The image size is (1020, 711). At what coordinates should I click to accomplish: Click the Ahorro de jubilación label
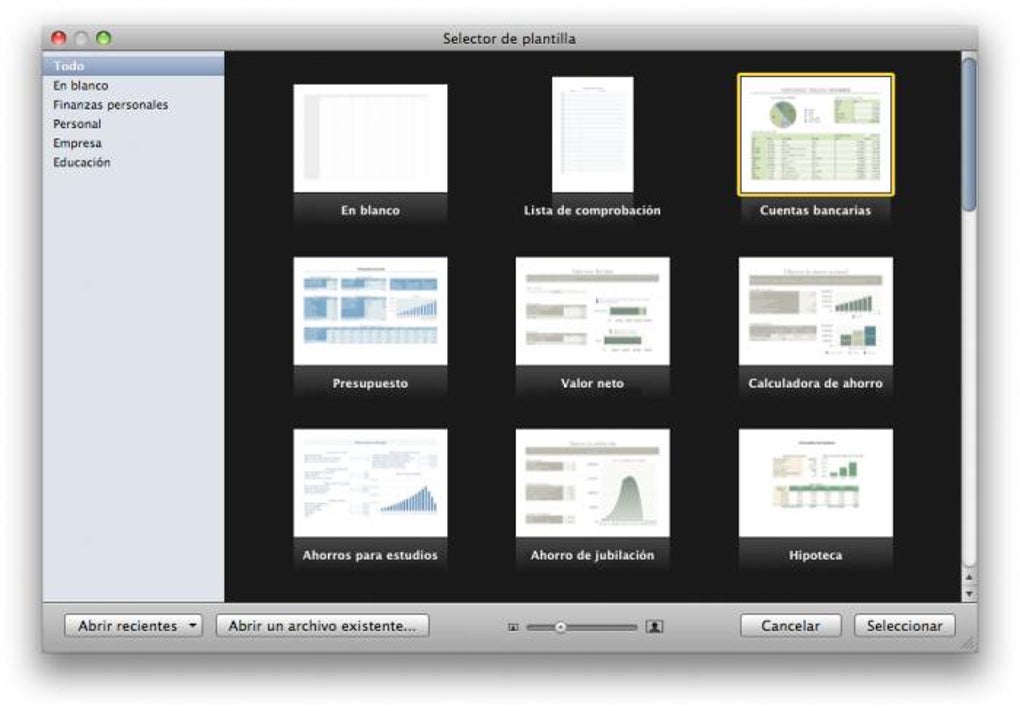592,555
